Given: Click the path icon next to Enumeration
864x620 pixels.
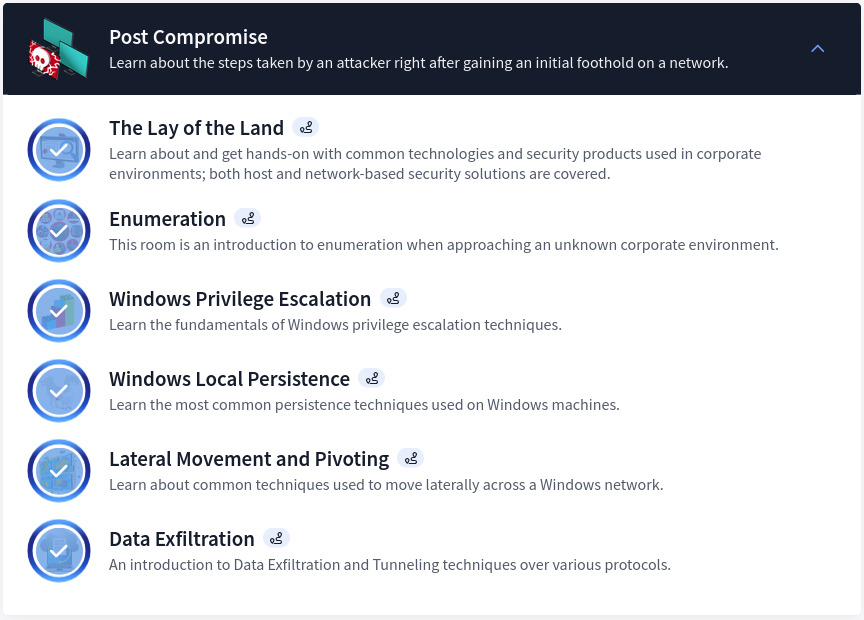Looking at the screenshot, I should coord(248,218).
